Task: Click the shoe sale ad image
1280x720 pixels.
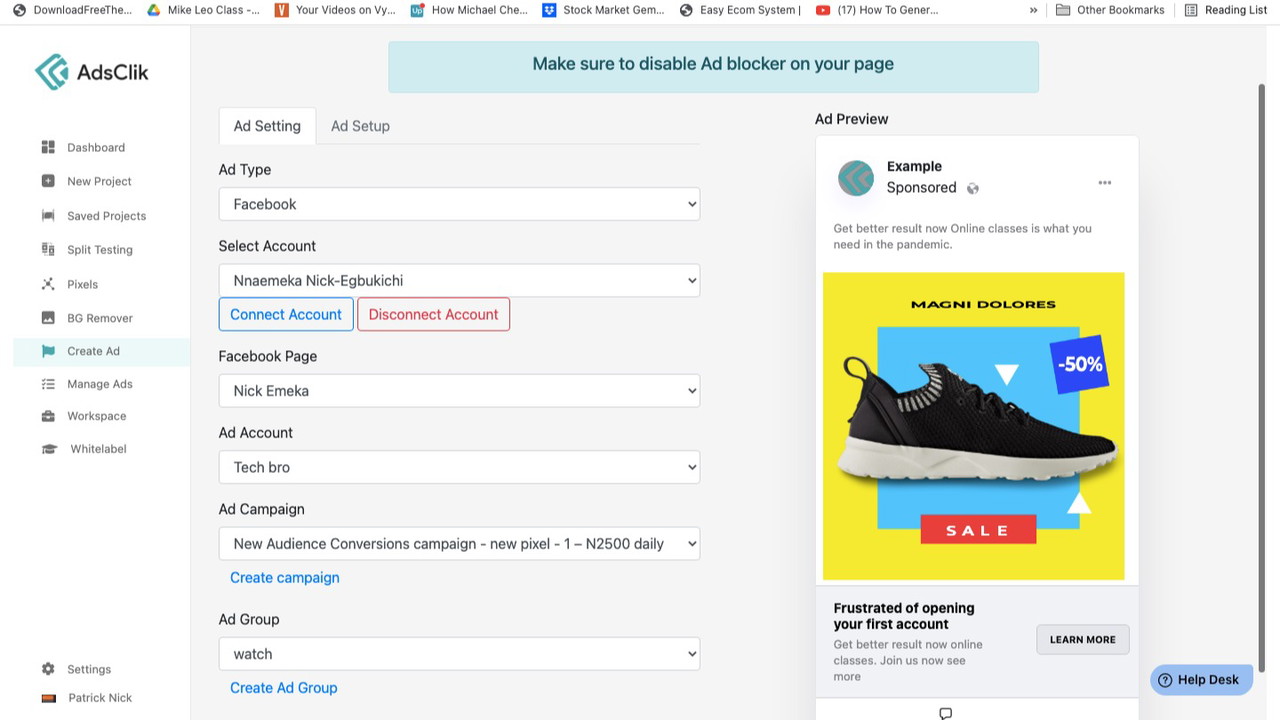Action: (974, 426)
